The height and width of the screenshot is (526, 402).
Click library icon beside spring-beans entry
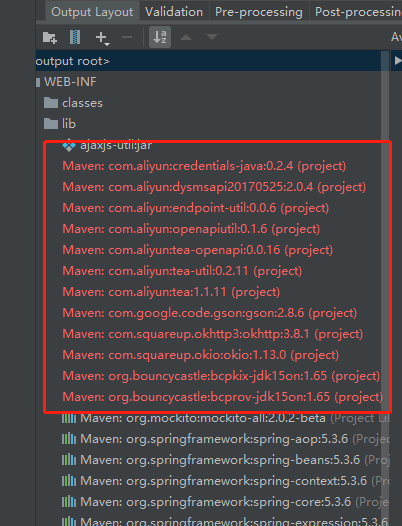click(69, 460)
